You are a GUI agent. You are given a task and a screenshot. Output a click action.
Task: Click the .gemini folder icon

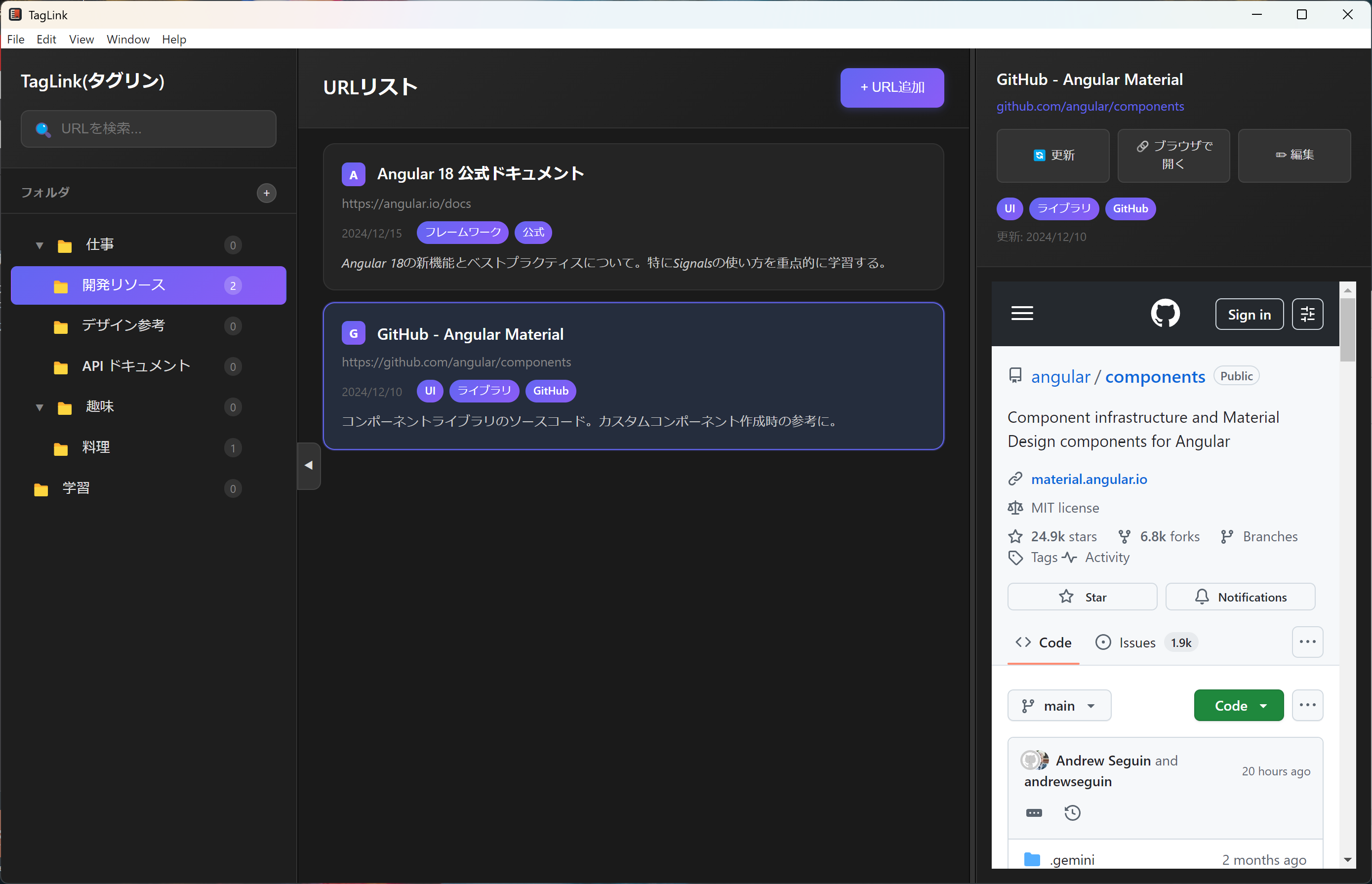coord(1032,859)
